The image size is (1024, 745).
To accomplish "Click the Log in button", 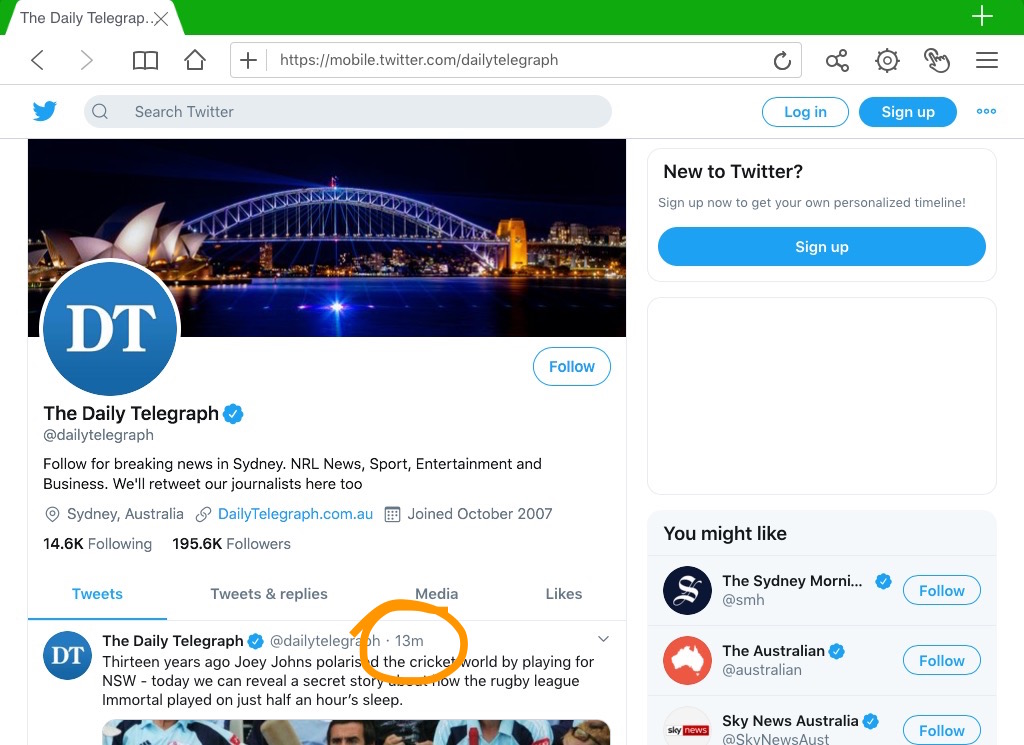I will (x=805, y=112).
